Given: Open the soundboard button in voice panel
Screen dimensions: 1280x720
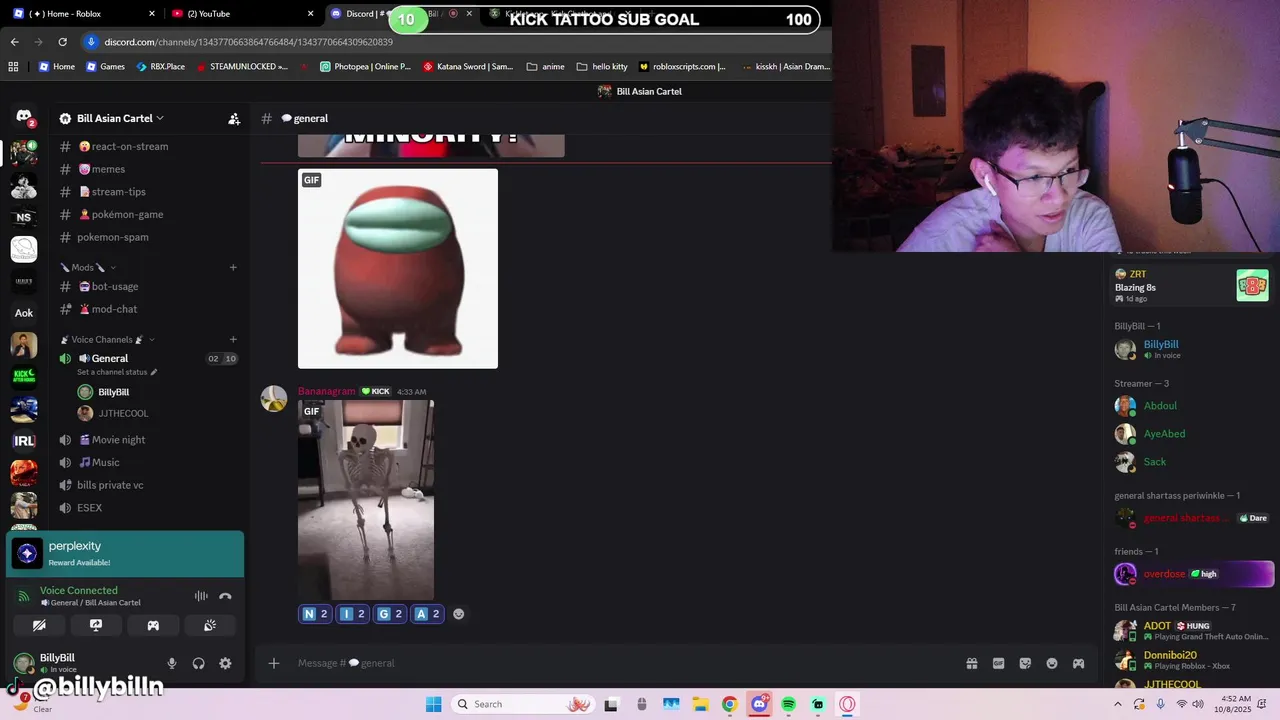Looking at the screenshot, I should (210, 625).
